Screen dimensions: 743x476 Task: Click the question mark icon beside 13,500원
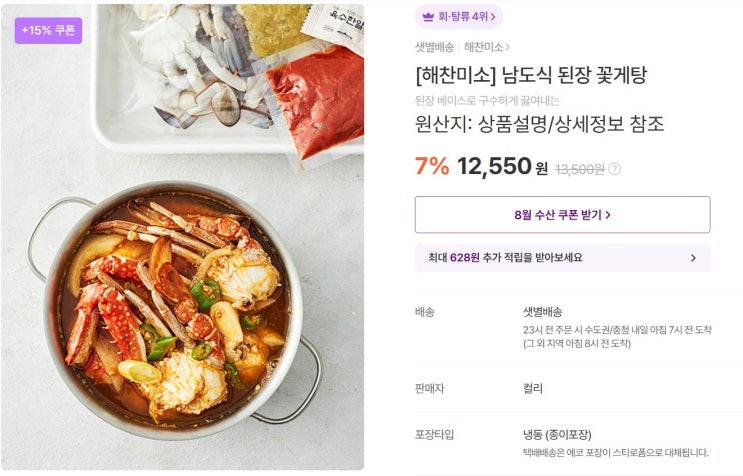coord(614,169)
